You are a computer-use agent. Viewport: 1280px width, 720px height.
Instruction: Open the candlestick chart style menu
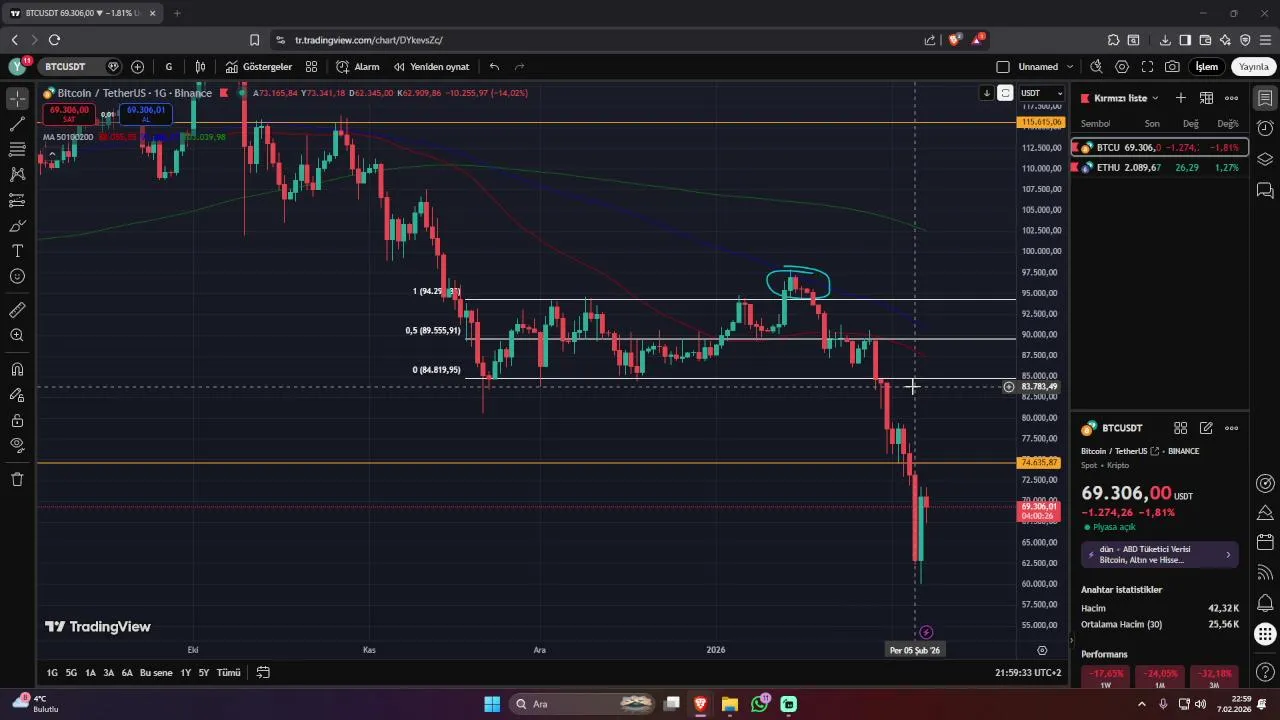tap(201, 67)
